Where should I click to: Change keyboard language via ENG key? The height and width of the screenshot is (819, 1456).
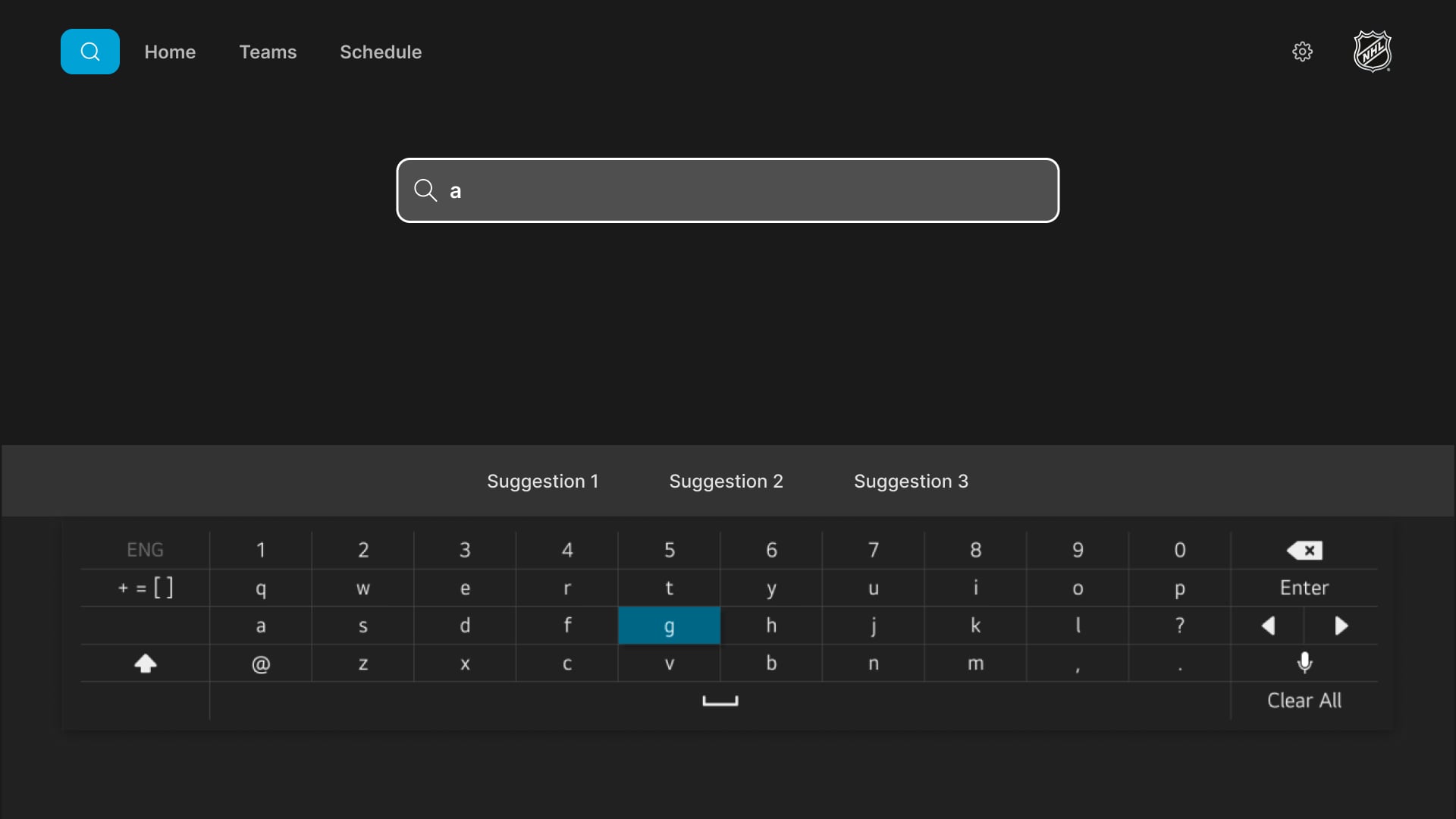(x=145, y=550)
